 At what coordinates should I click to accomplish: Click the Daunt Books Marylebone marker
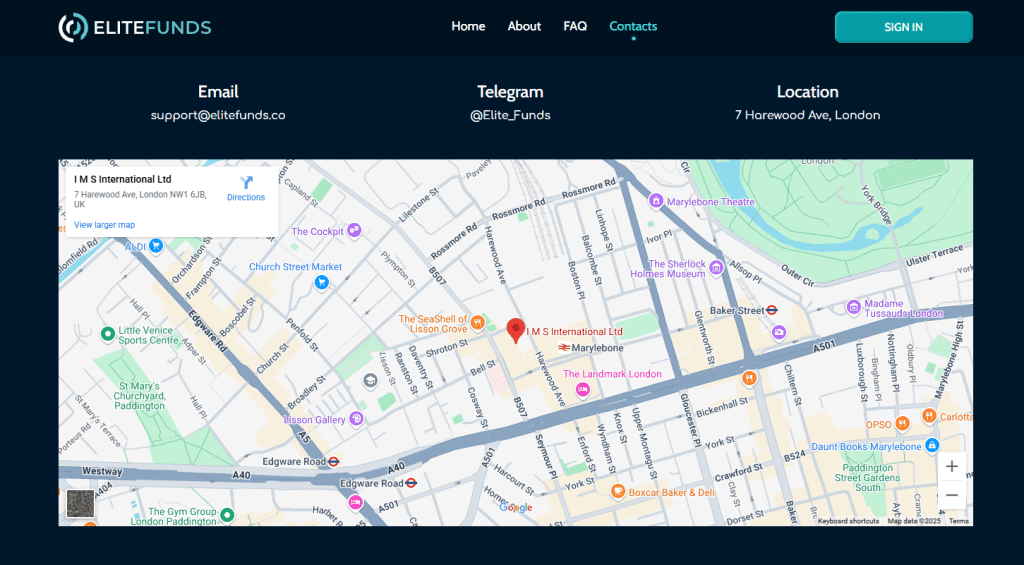point(932,445)
